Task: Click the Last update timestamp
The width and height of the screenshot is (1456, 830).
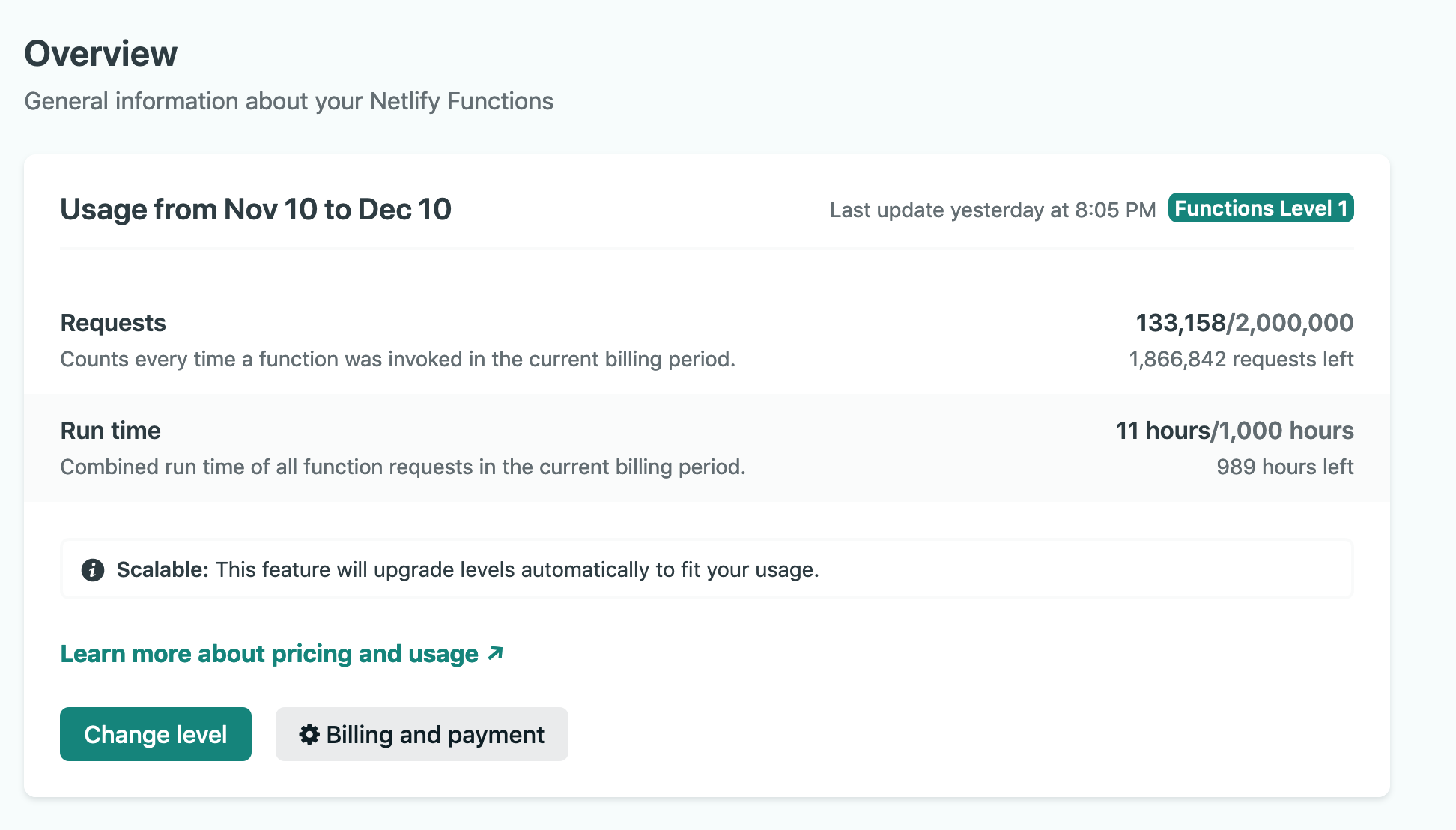Action: pyautogui.click(x=994, y=210)
